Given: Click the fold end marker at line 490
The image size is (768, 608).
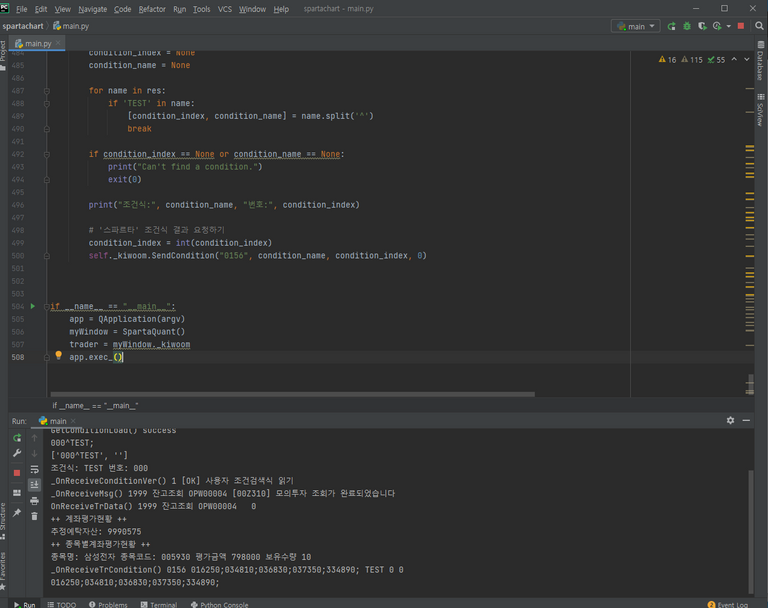Looking at the screenshot, I should (x=47, y=129).
